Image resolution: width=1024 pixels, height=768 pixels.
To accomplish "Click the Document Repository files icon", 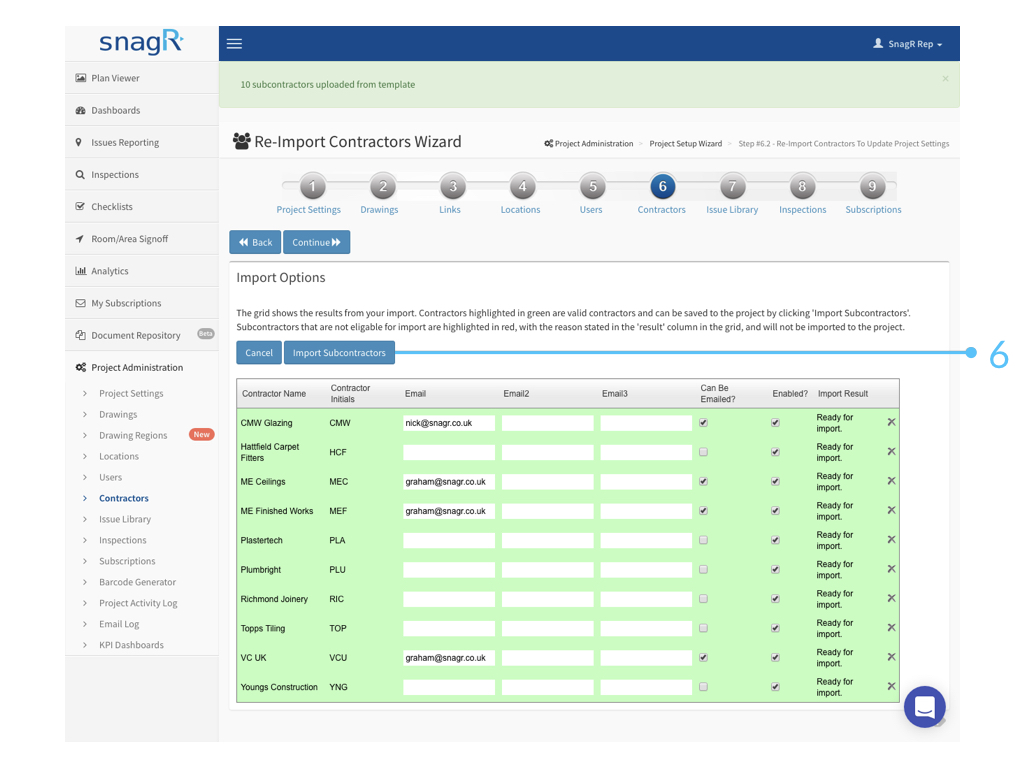I will tap(80, 335).
